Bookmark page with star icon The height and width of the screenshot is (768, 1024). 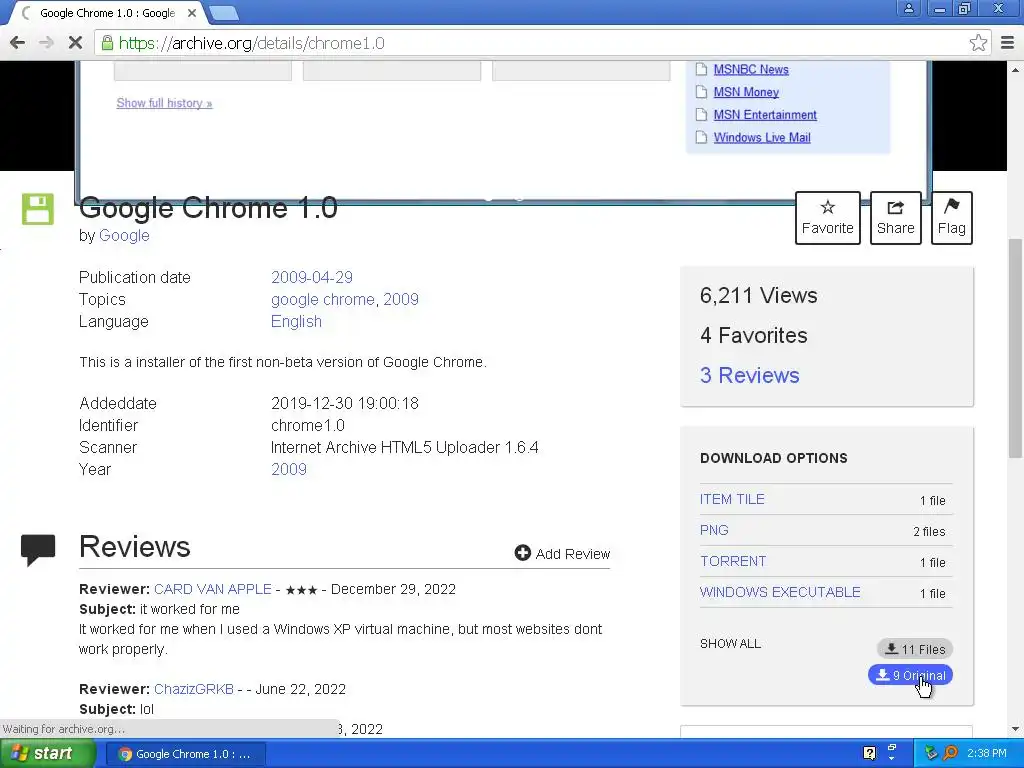click(x=978, y=43)
